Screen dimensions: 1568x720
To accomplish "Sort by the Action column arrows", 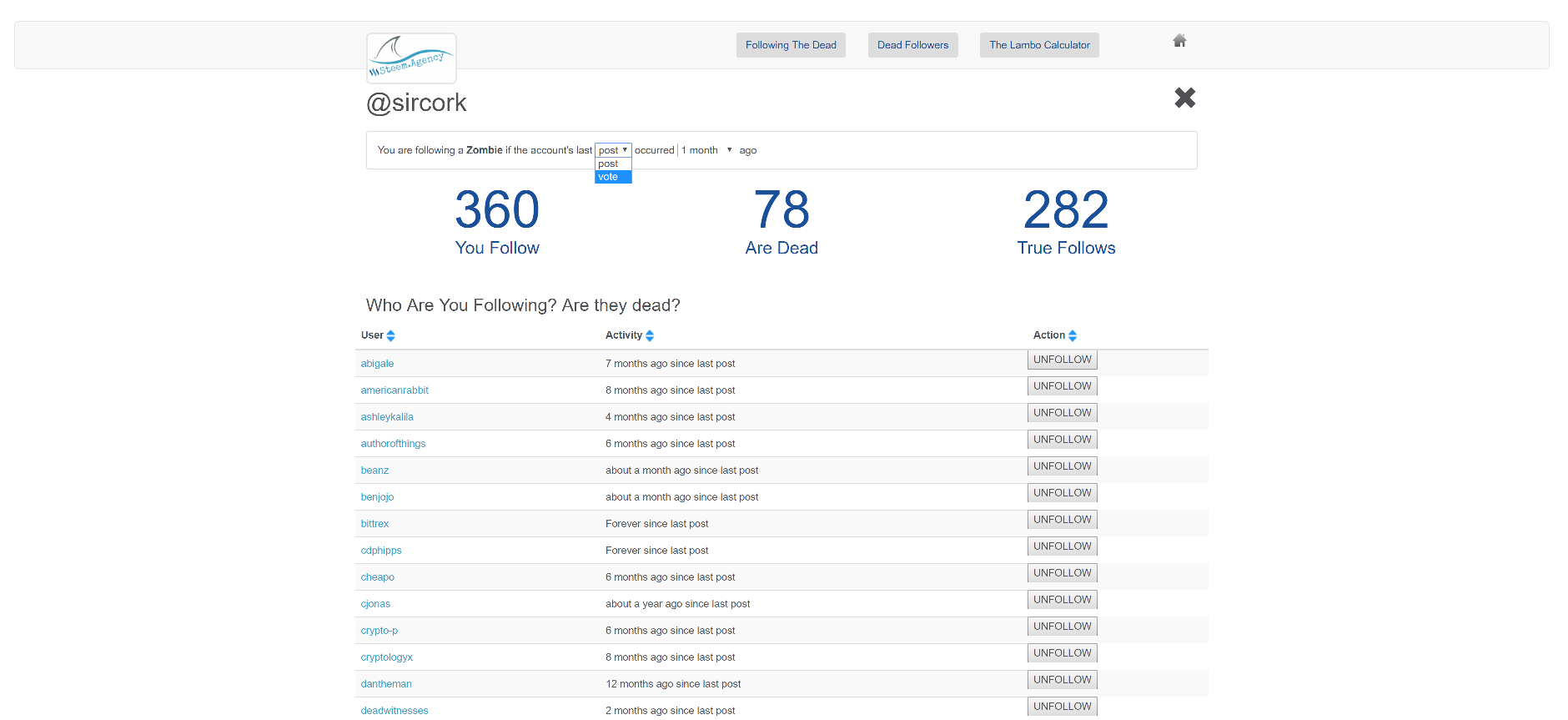I will pos(1073,335).
